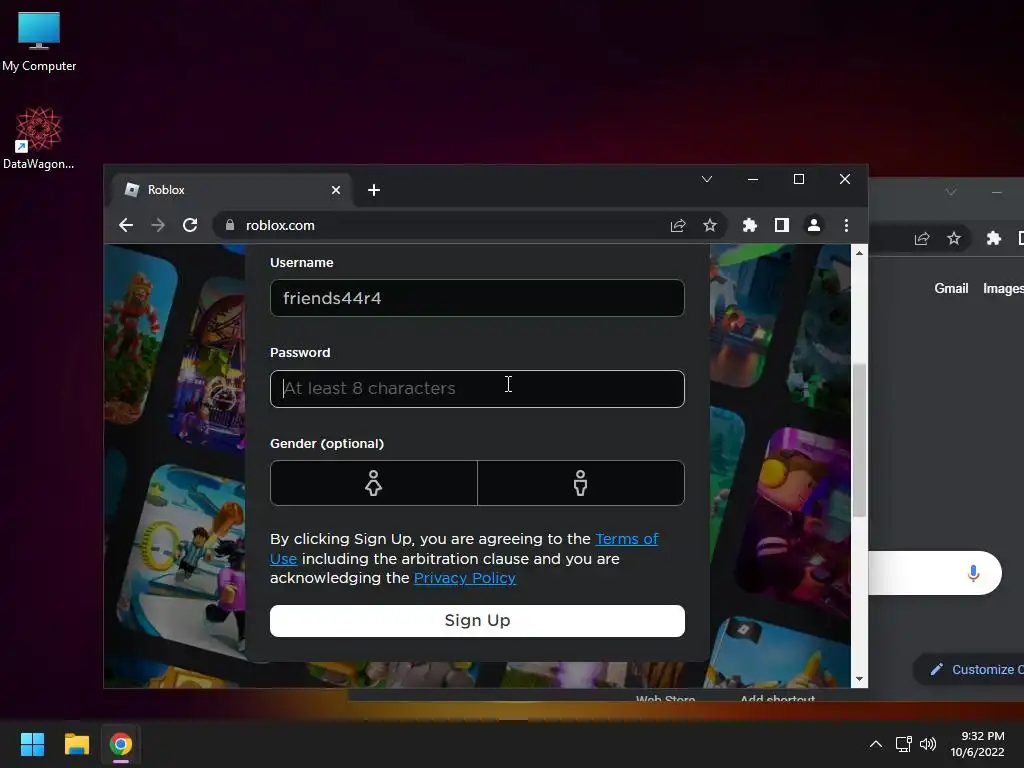
Task: Open the Windows Start menu
Action: click(x=32, y=744)
